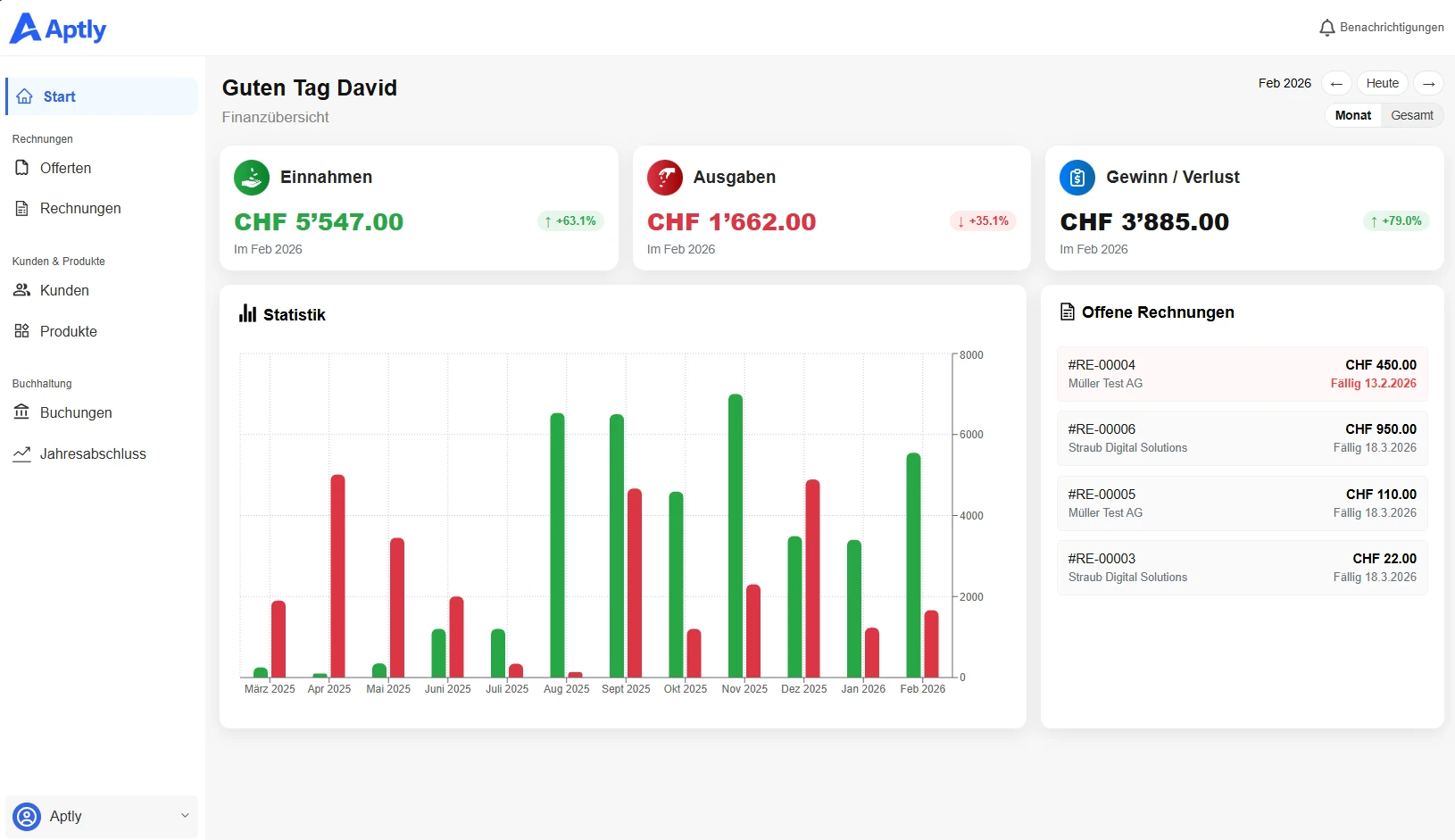Viewport: 1455px width, 840px height.
Task: Click the Jahresabschluss chart icon
Action: coord(22,453)
